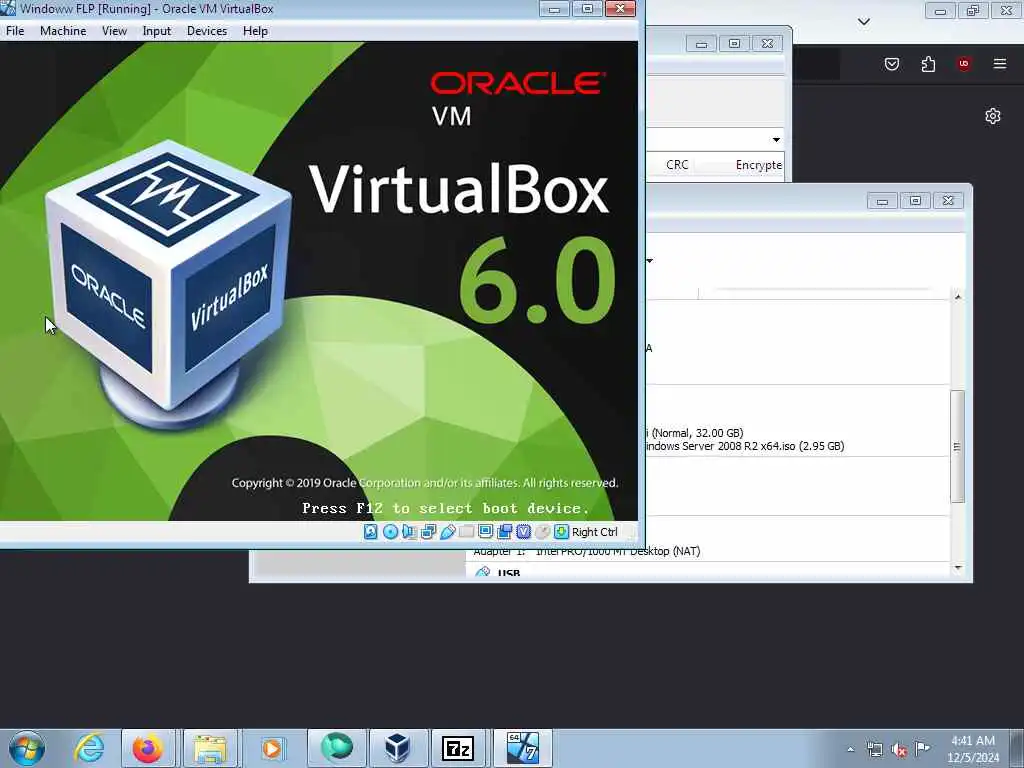Screen dimensions: 1024x768
Task: Click the 'Right Ctrl' host key label
Action: click(x=594, y=532)
